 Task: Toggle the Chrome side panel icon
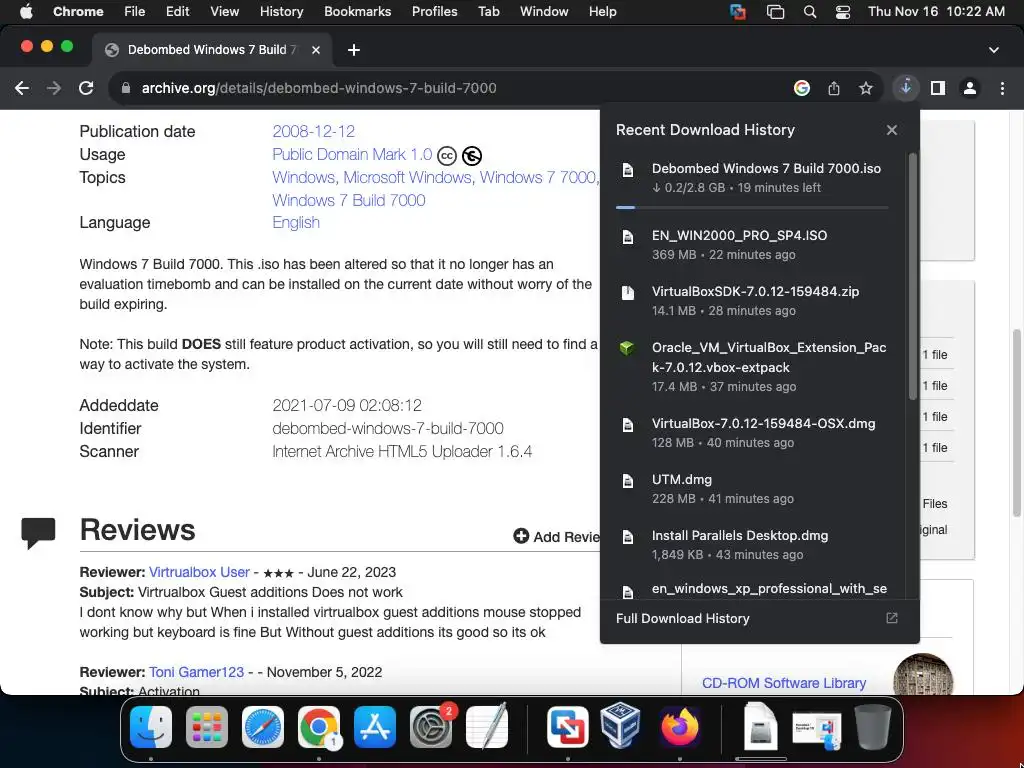point(938,88)
